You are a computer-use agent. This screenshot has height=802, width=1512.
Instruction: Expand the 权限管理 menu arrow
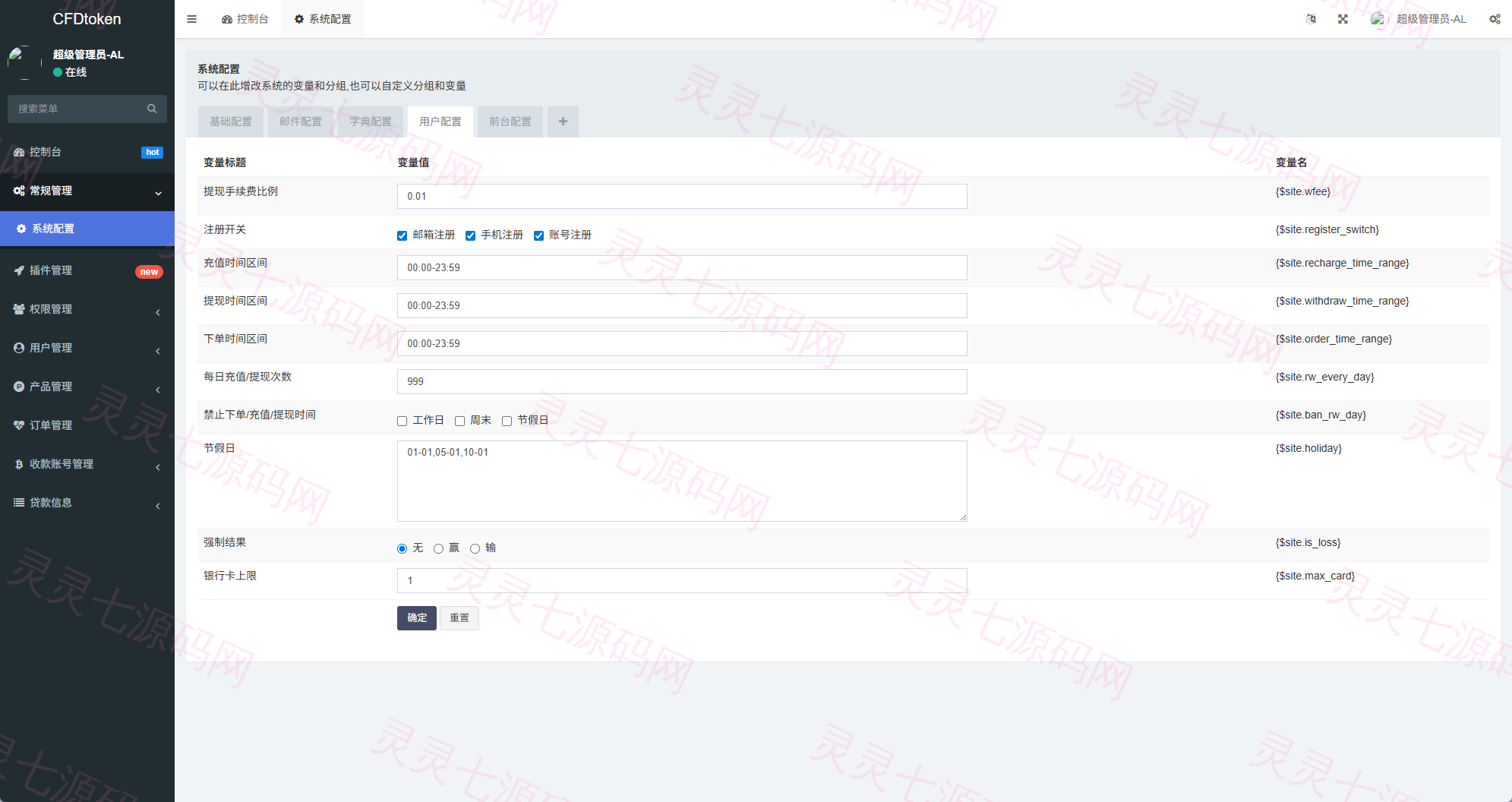click(158, 312)
